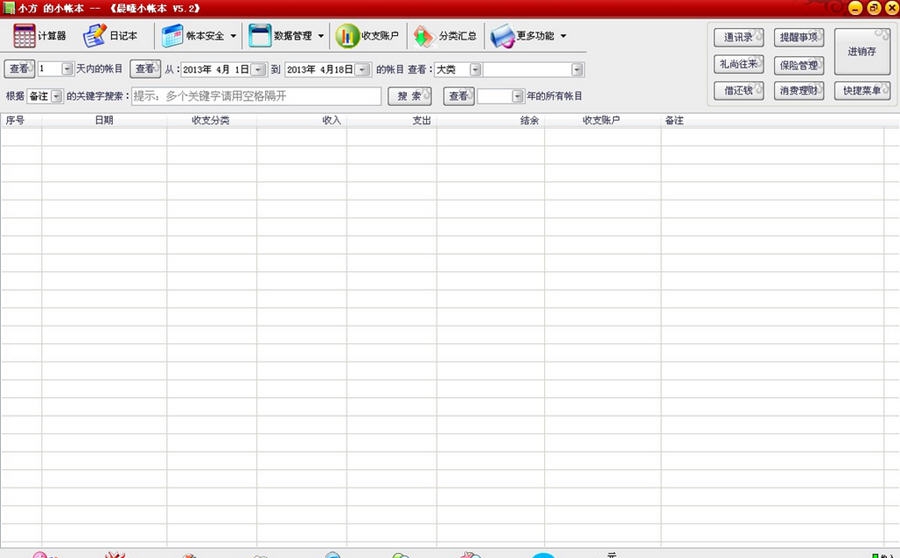Open 提醒事项 reminders
900x558 pixels.
coord(798,37)
